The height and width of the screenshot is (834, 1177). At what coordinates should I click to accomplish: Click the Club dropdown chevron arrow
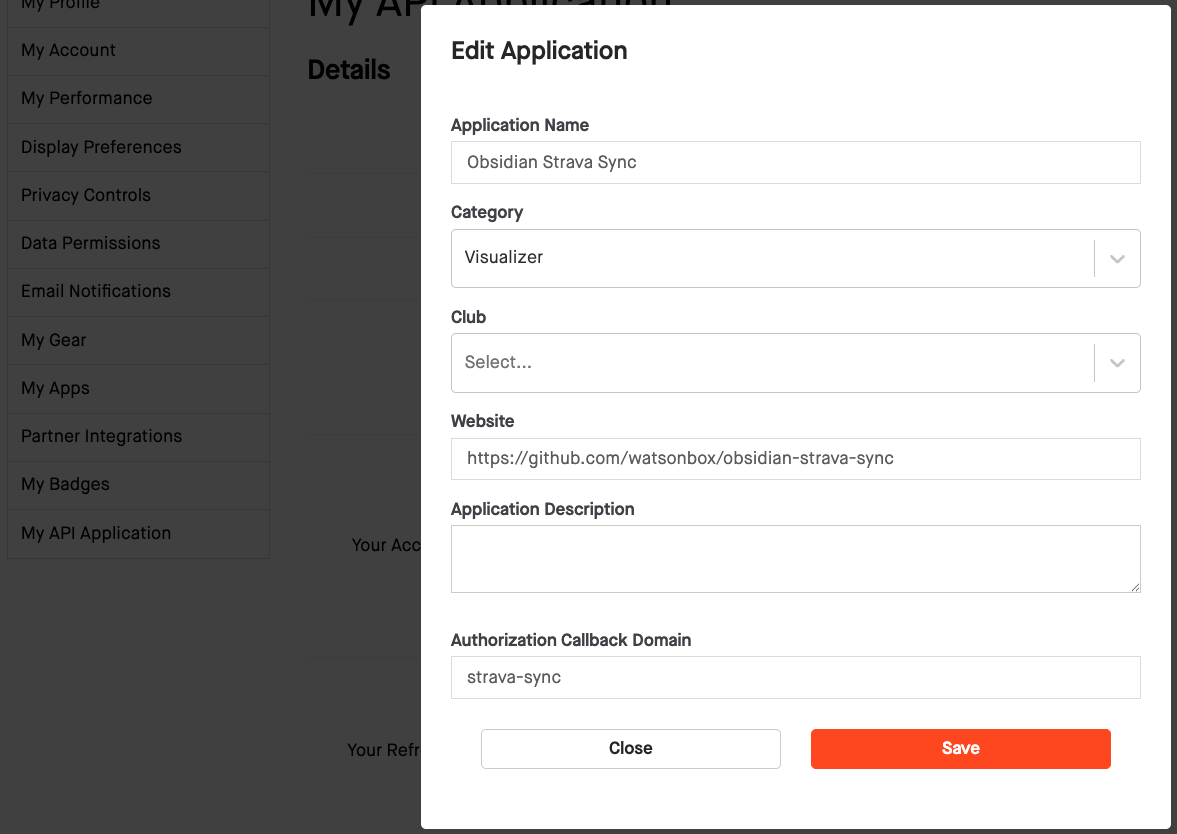1117,363
